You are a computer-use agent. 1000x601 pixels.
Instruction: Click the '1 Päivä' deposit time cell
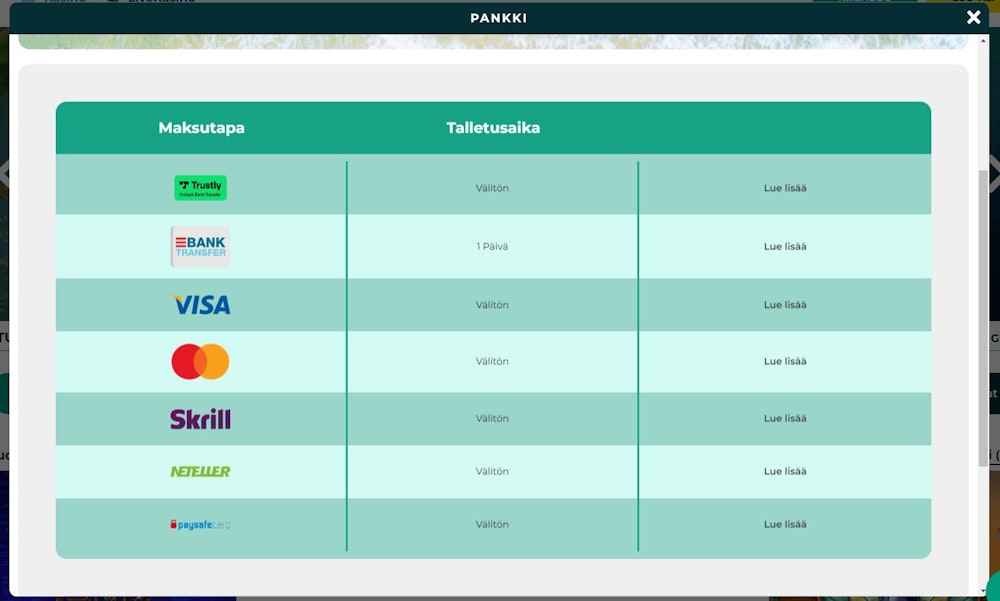point(492,246)
